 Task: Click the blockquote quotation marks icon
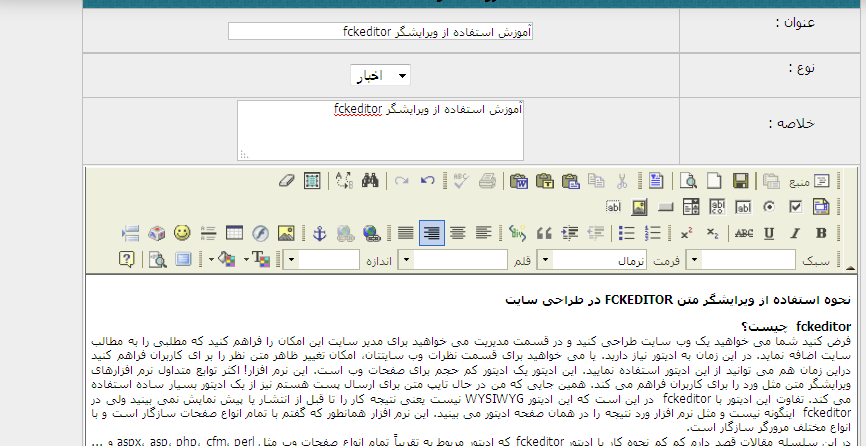(x=544, y=233)
